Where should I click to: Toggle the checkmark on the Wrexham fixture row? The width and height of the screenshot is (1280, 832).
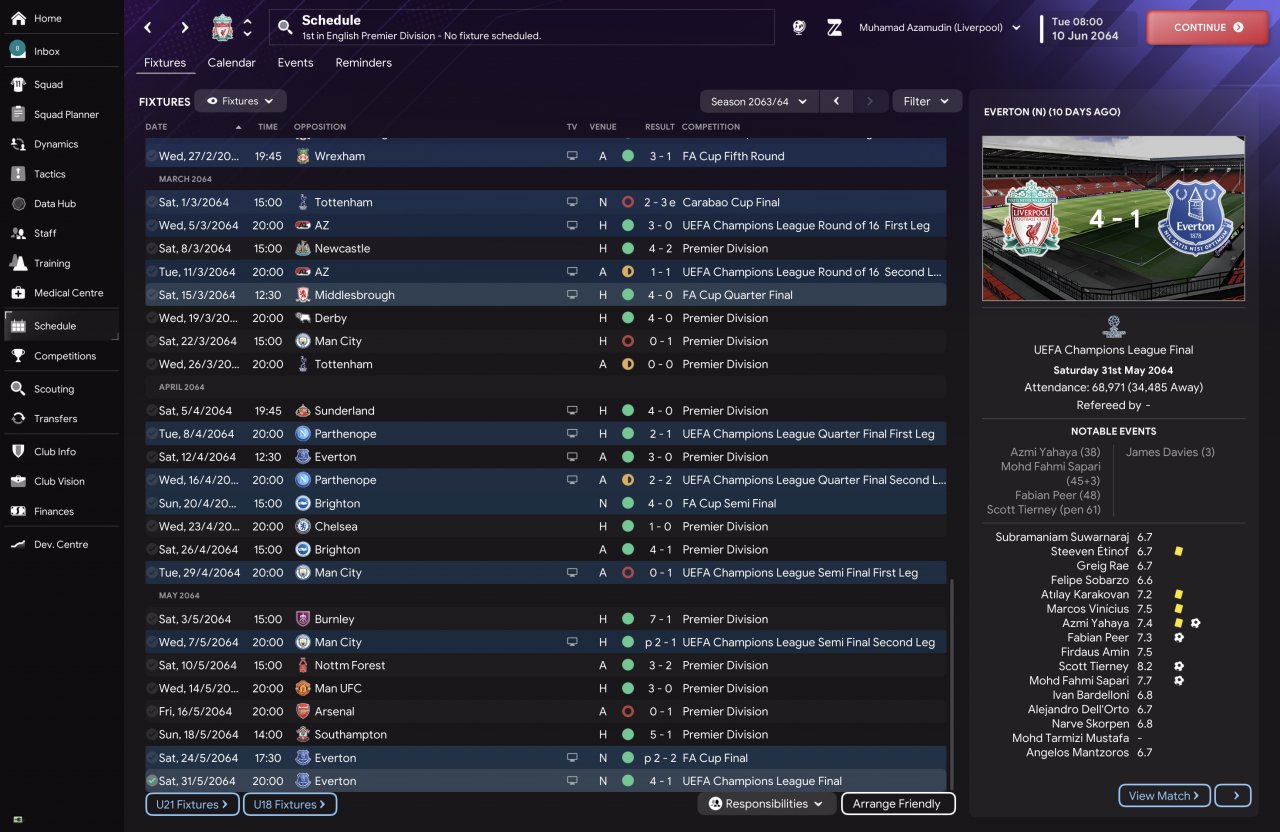pos(152,156)
